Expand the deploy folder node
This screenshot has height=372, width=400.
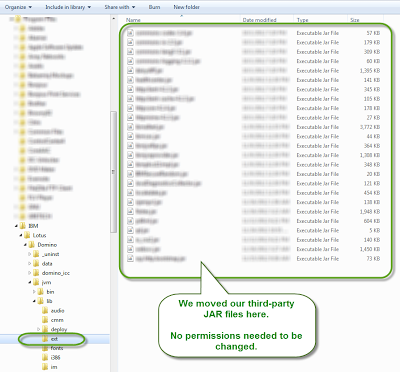click(39, 329)
